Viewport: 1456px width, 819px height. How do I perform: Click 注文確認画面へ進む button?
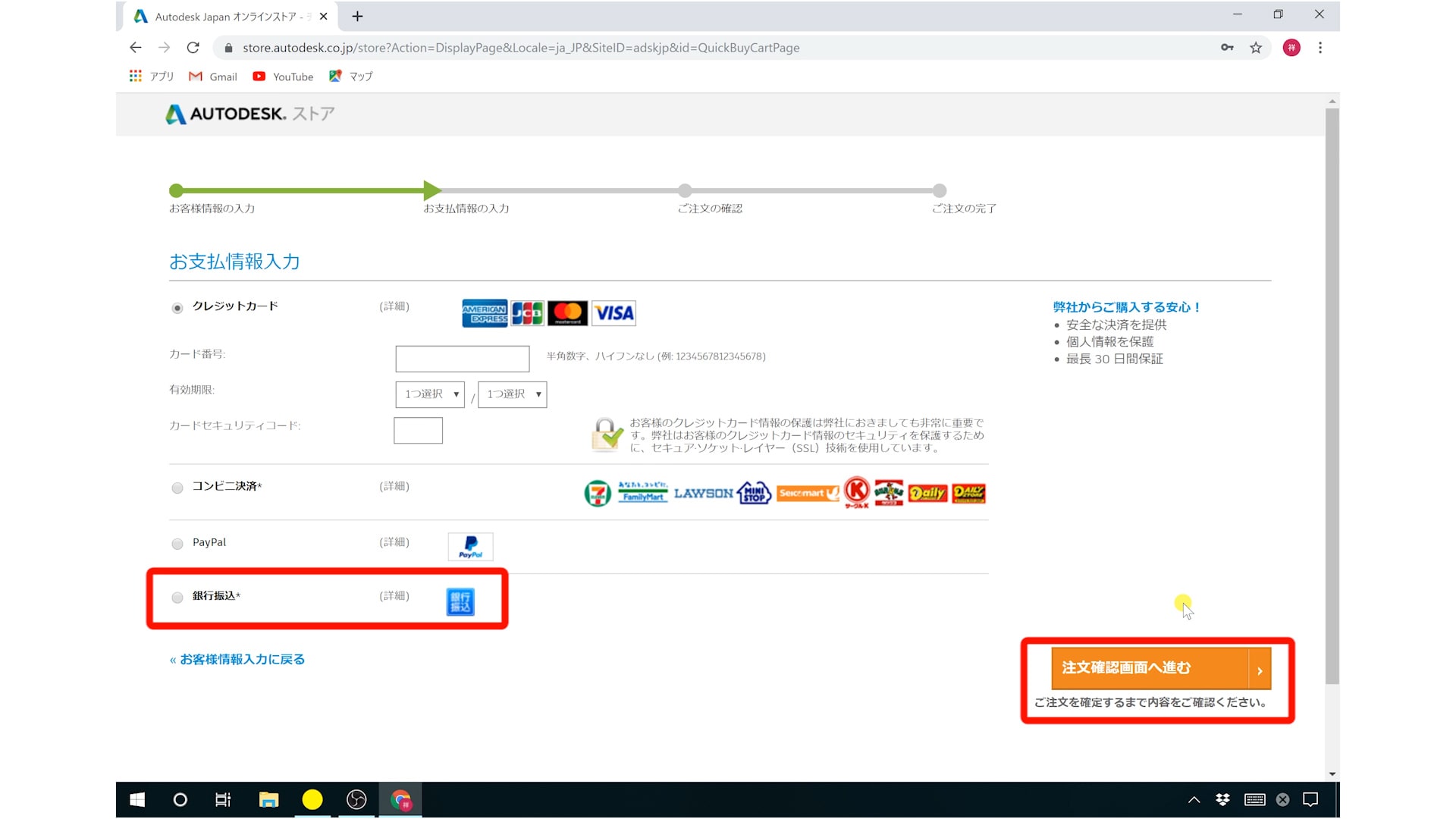click(x=1160, y=668)
